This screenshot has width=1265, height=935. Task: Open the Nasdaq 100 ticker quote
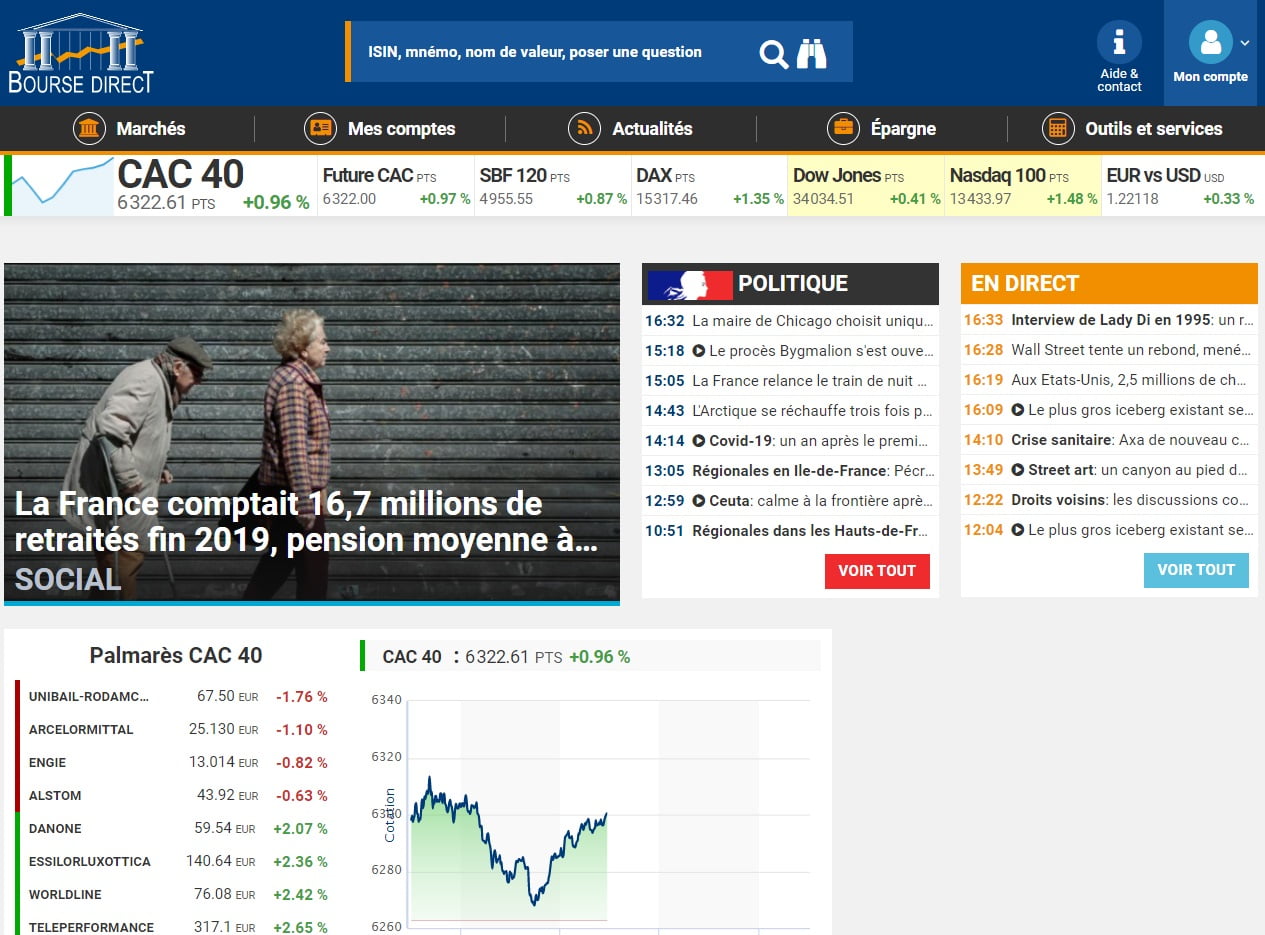click(x=1023, y=186)
